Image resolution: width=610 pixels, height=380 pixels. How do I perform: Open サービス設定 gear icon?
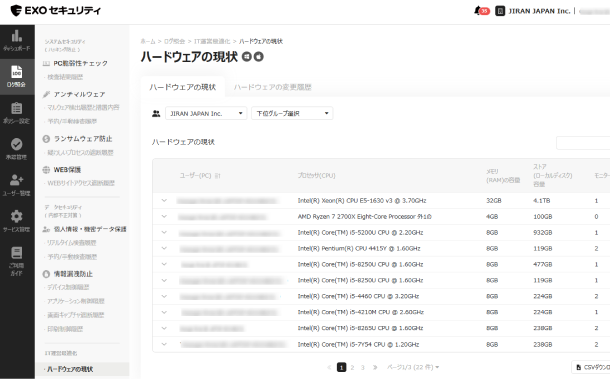[x=17, y=216]
